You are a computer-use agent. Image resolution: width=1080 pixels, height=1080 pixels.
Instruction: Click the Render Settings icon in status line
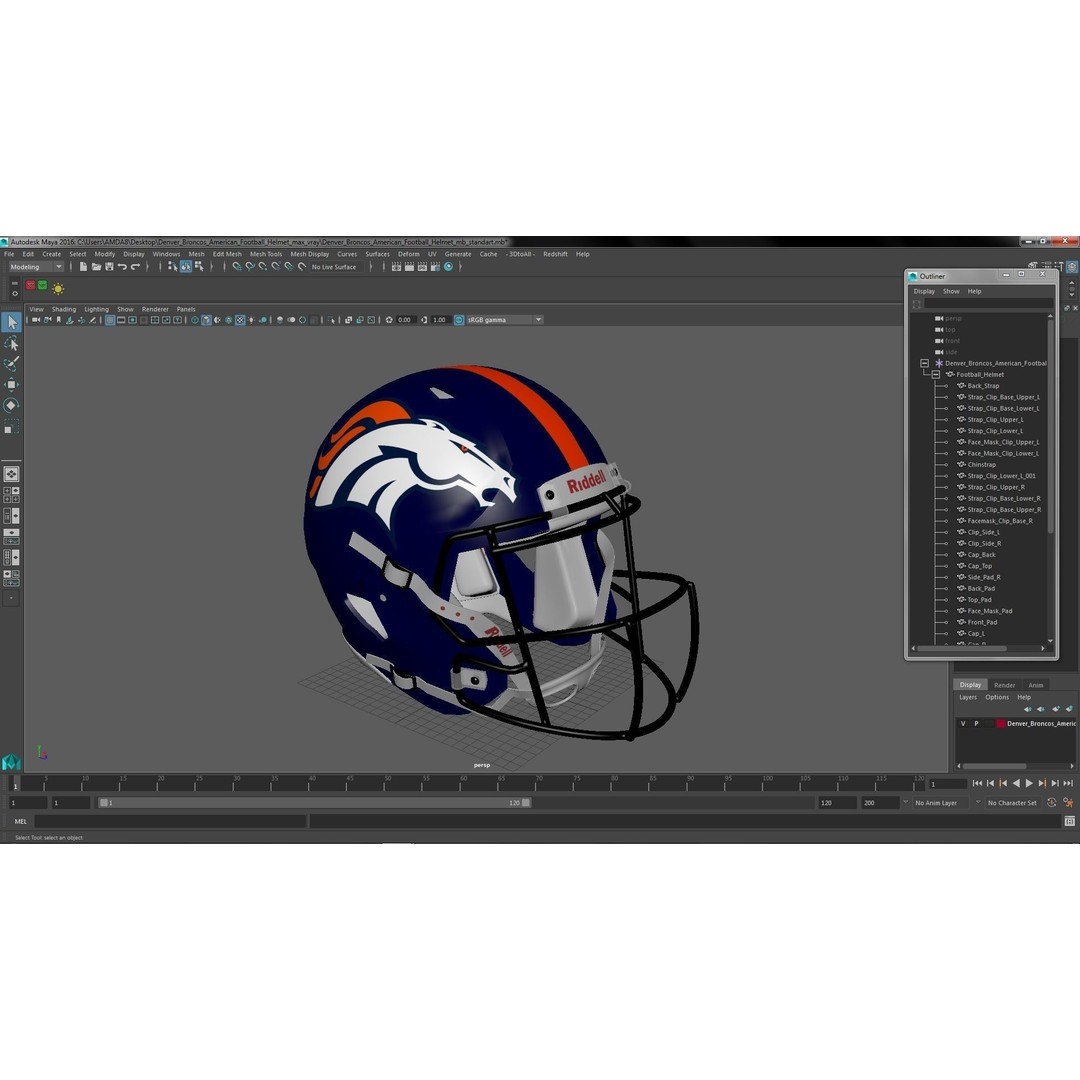pyautogui.click(x=435, y=267)
